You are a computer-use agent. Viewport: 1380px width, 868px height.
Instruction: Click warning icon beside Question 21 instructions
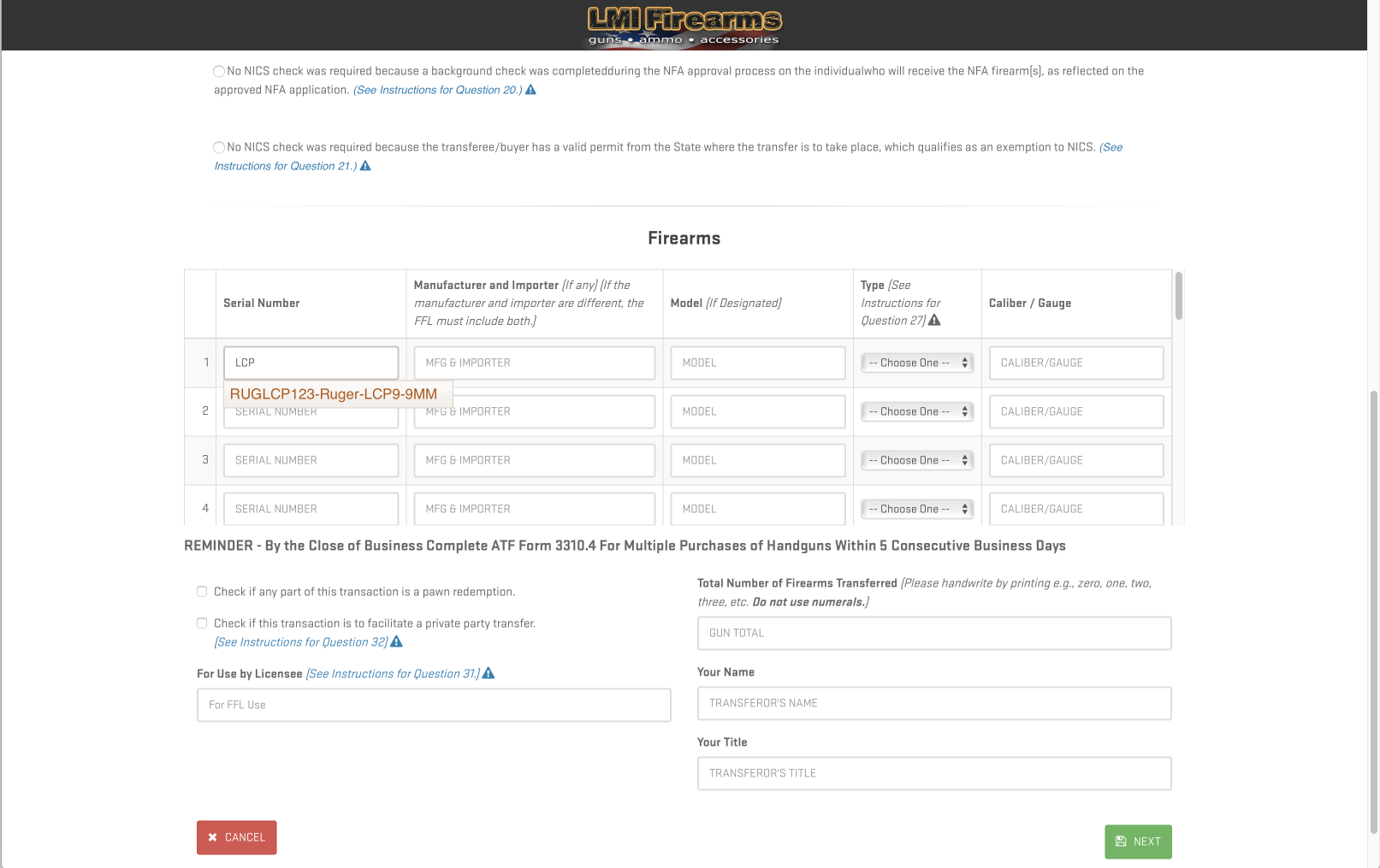click(365, 166)
